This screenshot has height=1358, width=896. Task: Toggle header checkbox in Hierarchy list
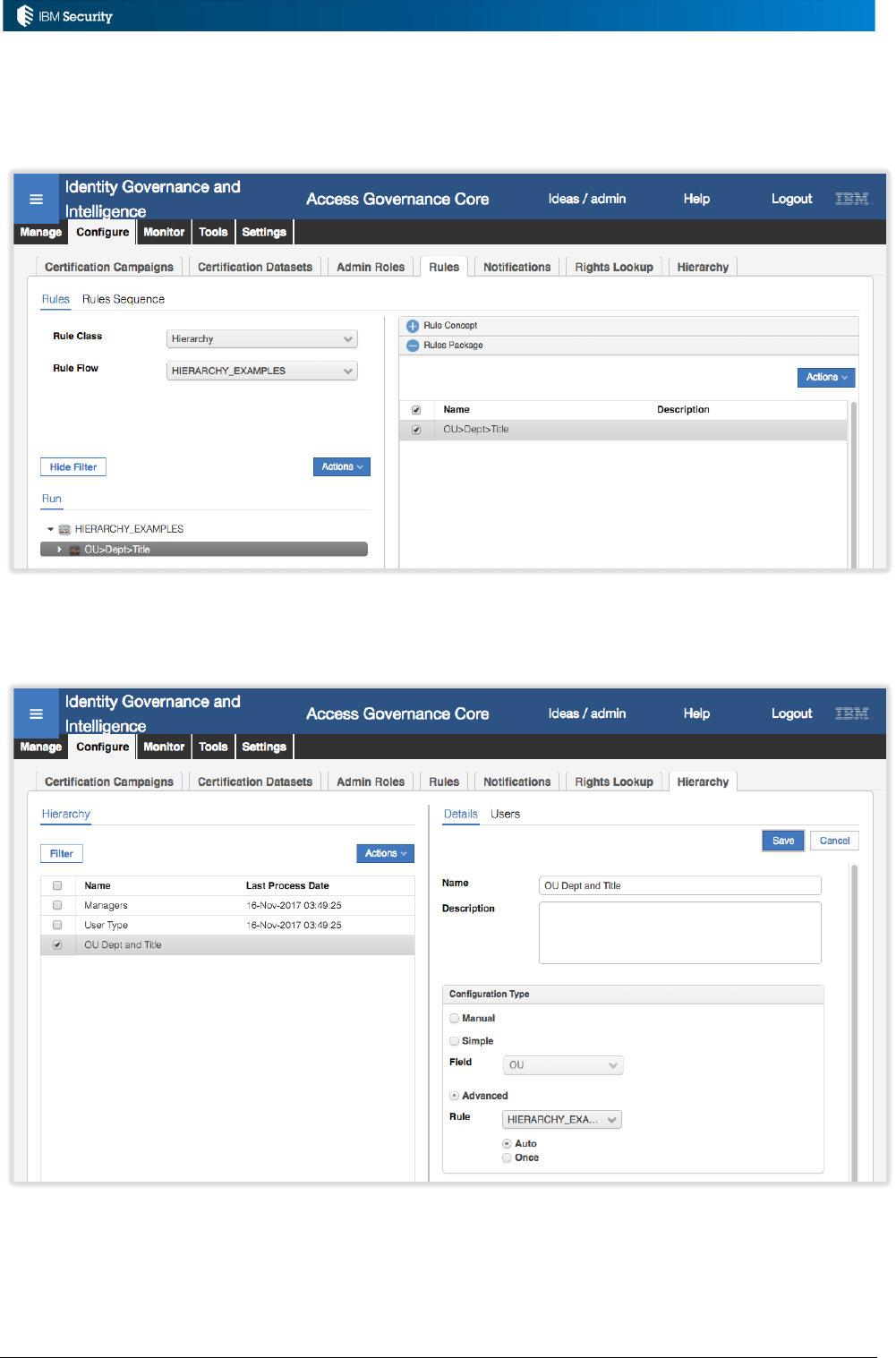(57, 885)
